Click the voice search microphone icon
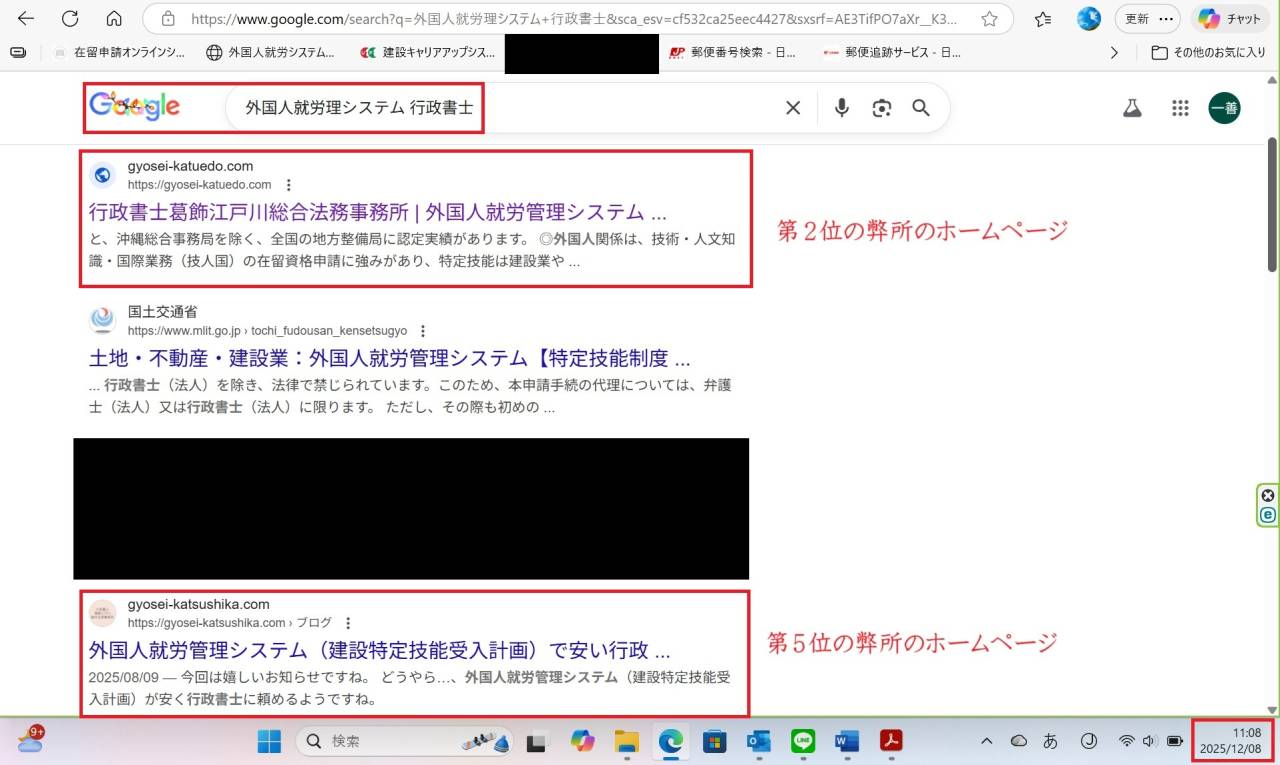The height and width of the screenshot is (765, 1280). point(841,108)
